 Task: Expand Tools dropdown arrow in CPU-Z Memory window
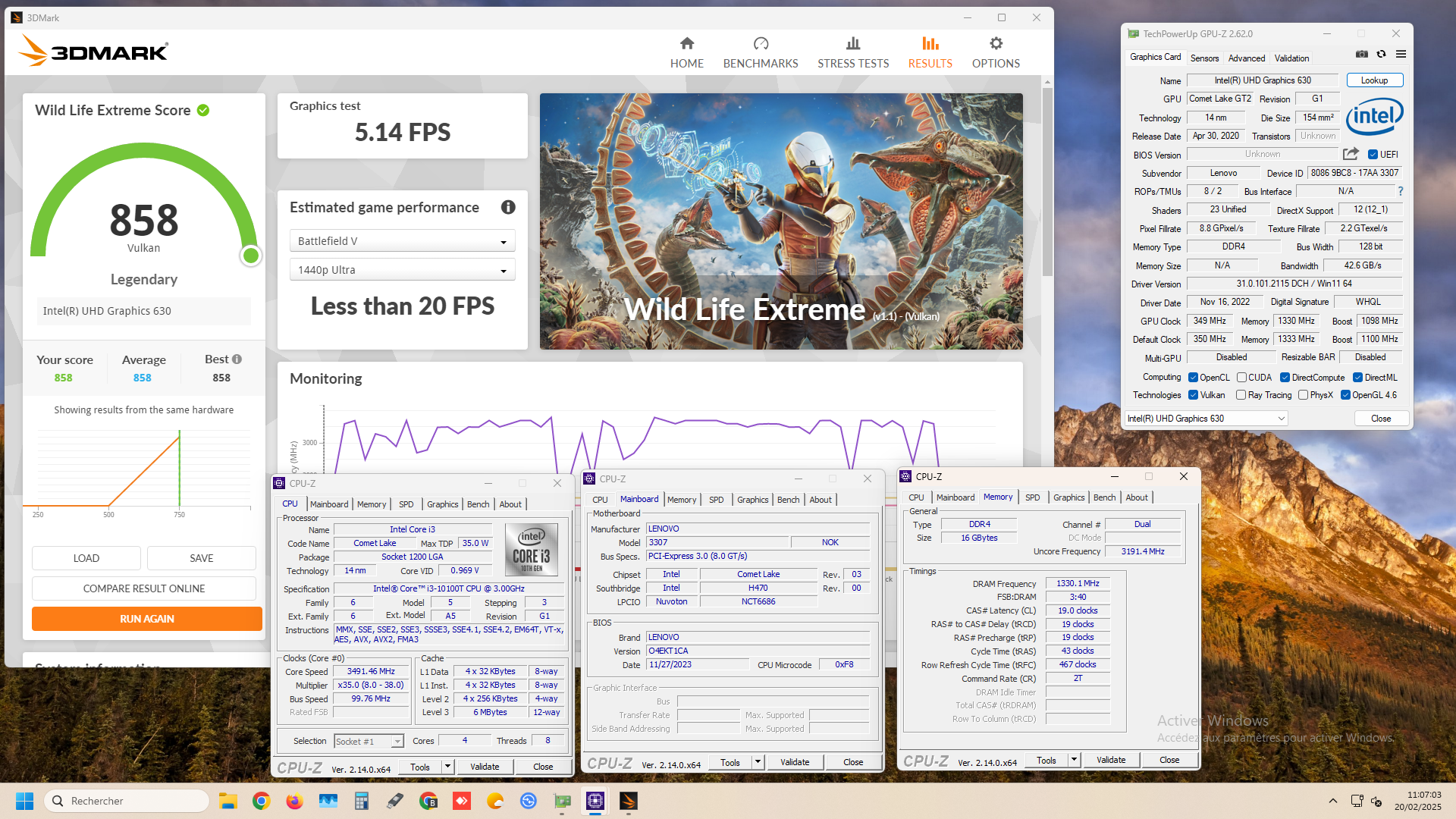[x=1074, y=760]
